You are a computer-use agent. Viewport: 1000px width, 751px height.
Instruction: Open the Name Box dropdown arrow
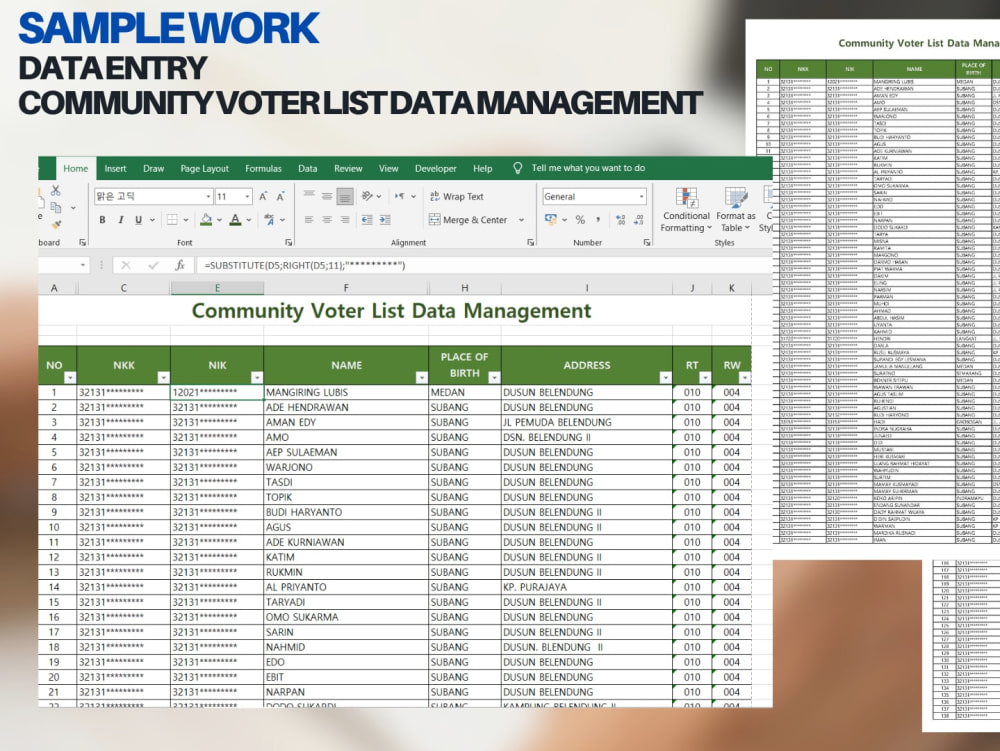click(x=83, y=265)
